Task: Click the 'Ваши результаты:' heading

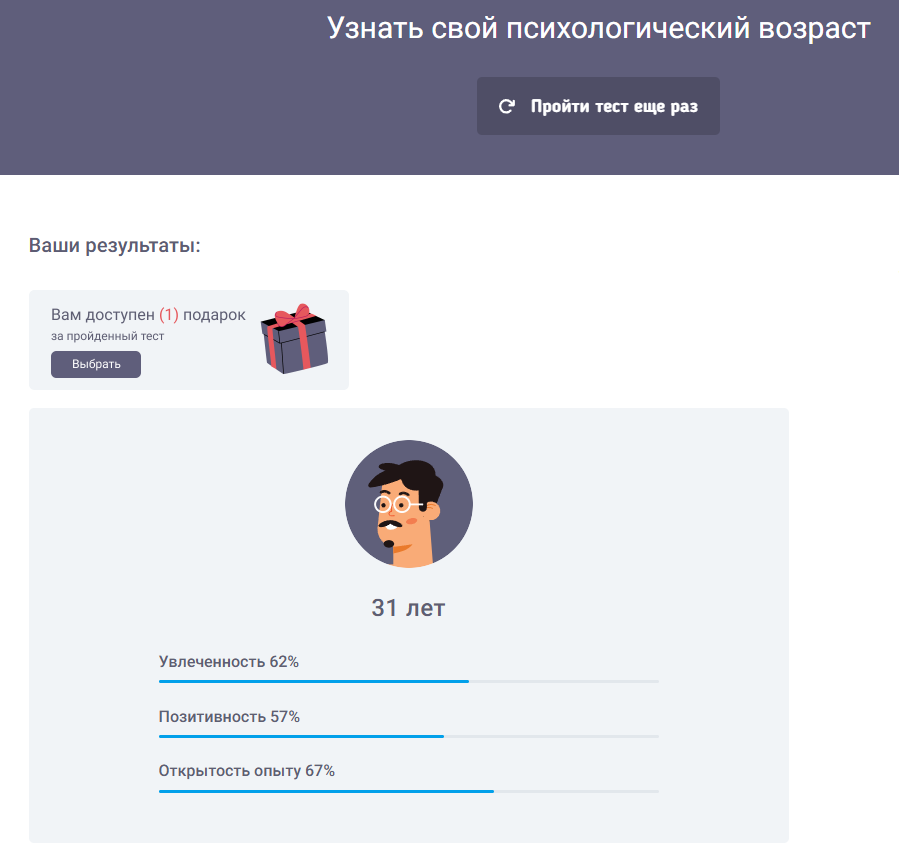Action: coord(115,245)
